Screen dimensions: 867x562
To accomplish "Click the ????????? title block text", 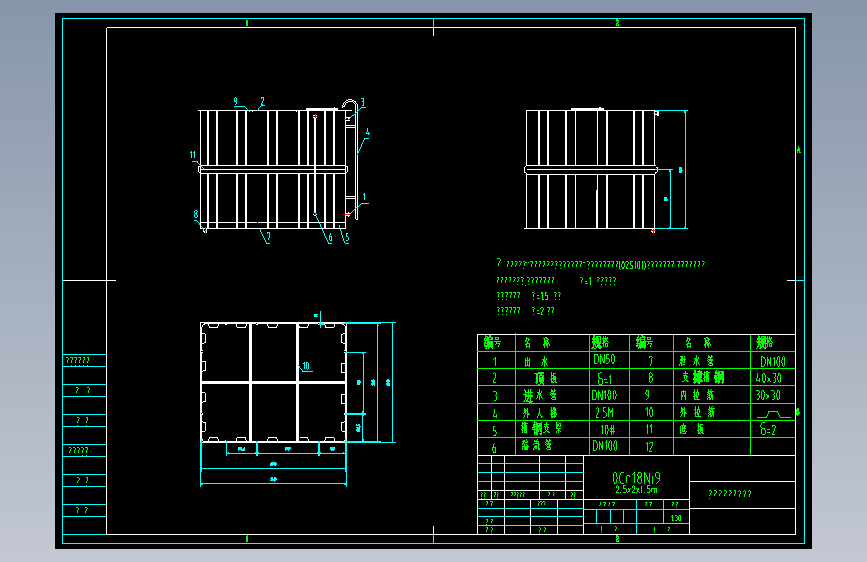I will (730, 494).
